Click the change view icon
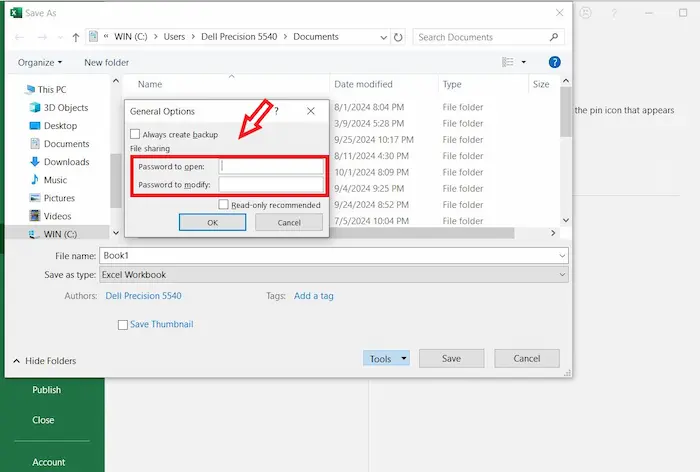The width and height of the screenshot is (700, 472). click(508, 62)
